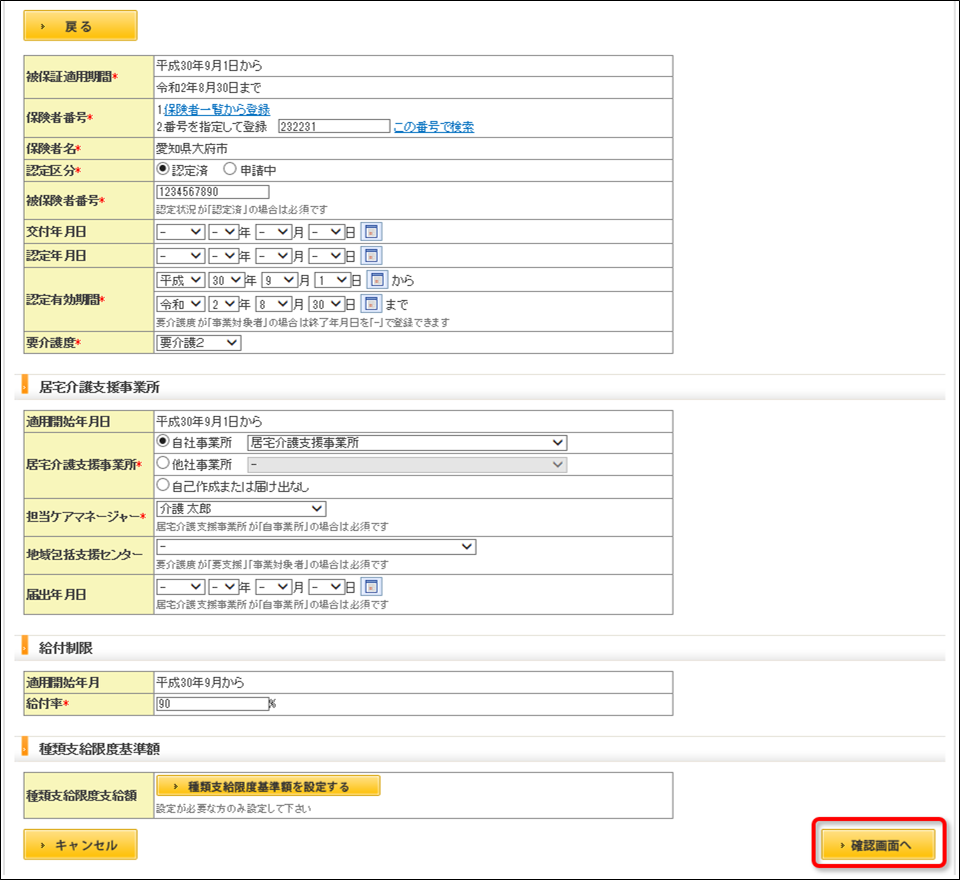The height and width of the screenshot is (880, 960).
Task: Open 交付年月日 day dropdown
Action: tap(326, 232)
